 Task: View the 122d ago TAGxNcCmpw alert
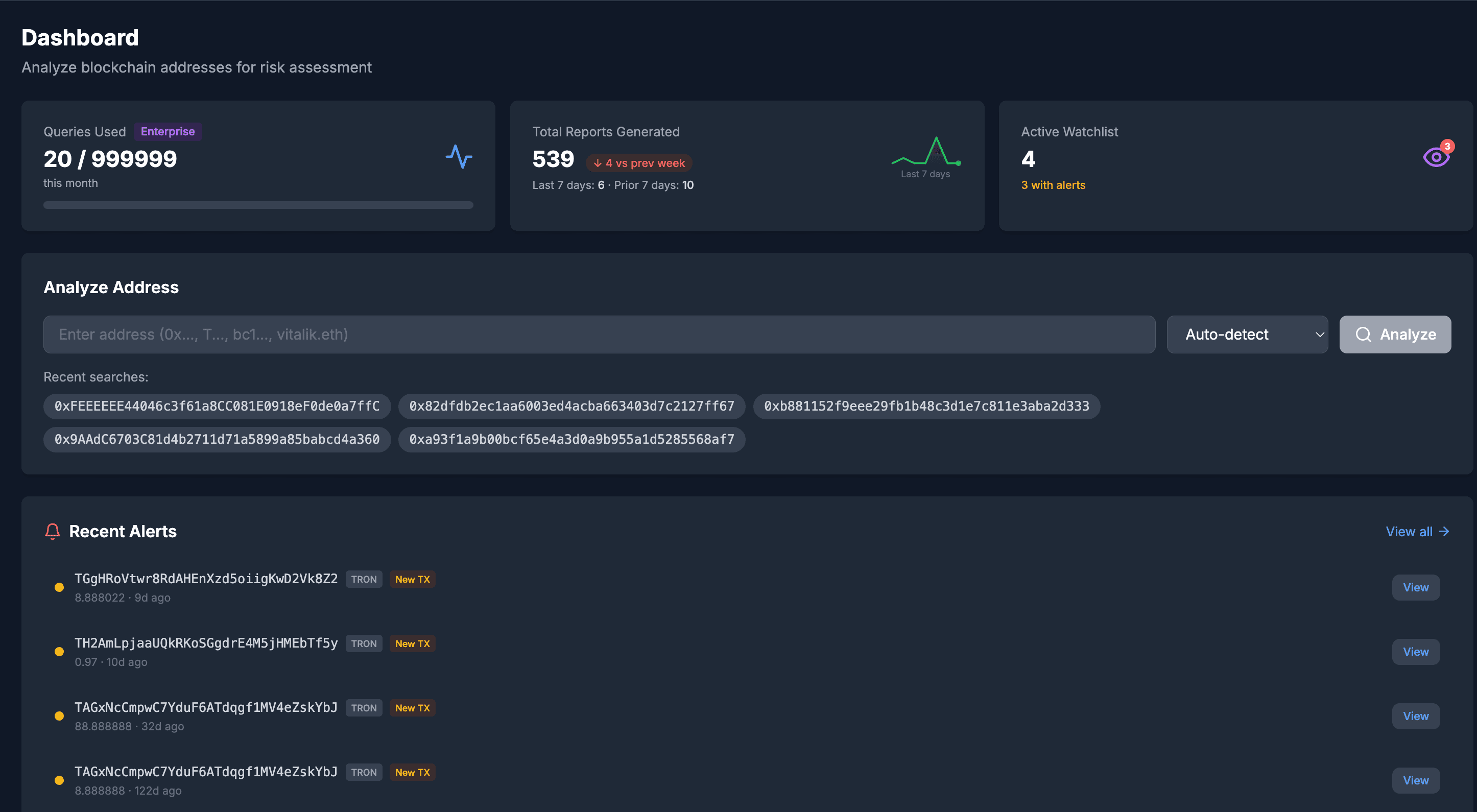point(1416,780)
